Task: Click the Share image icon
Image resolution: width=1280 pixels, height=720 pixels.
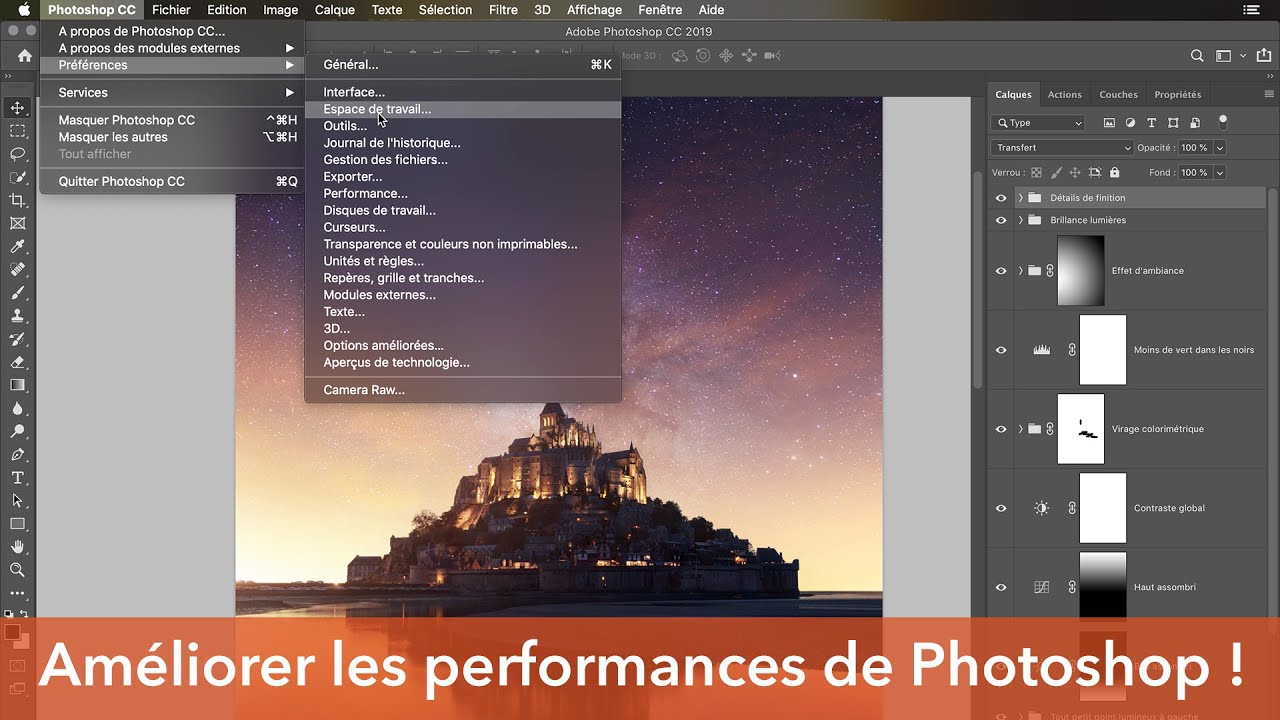Action: tap(1265, 56)
